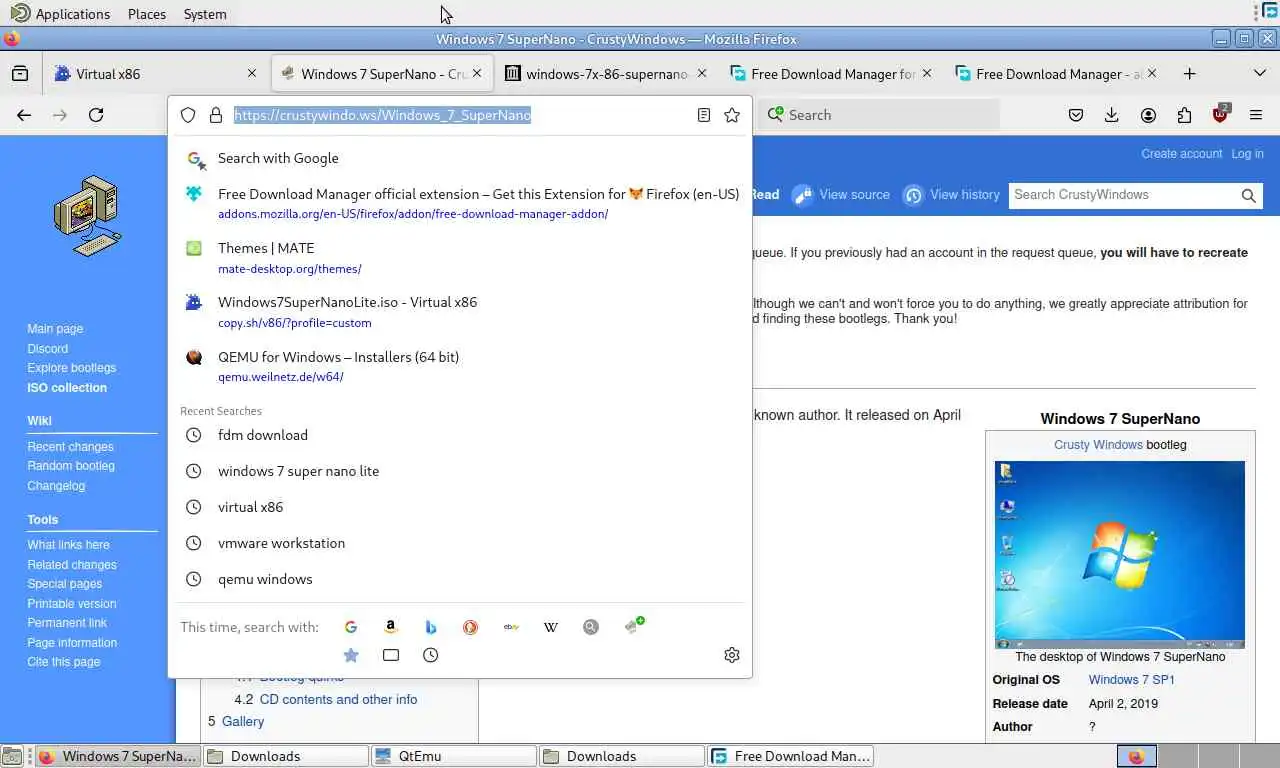
Task: Open search settings gear in dropdown
Action: (x=732, y=655)
